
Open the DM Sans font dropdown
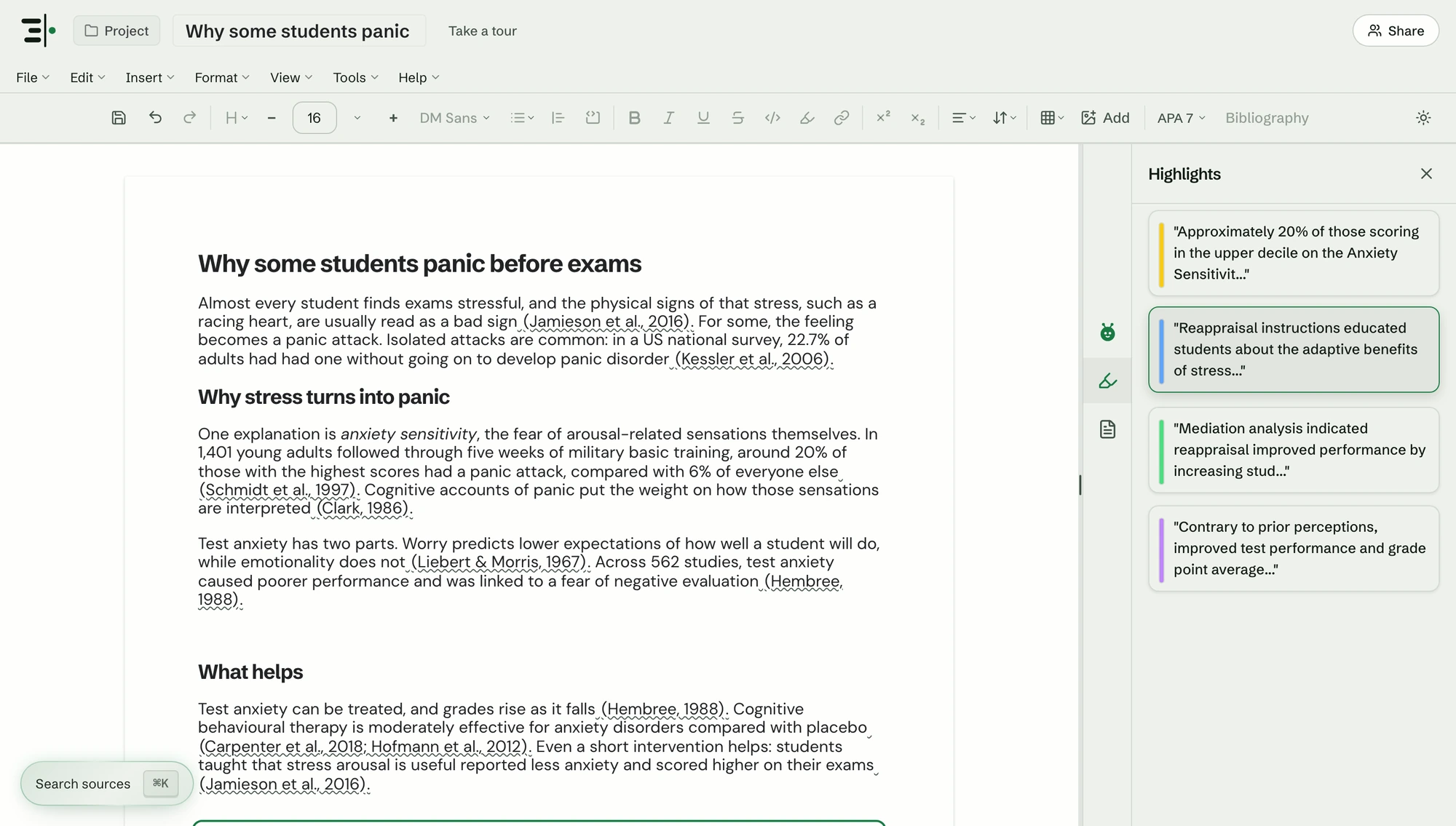[x=454, y=118]
